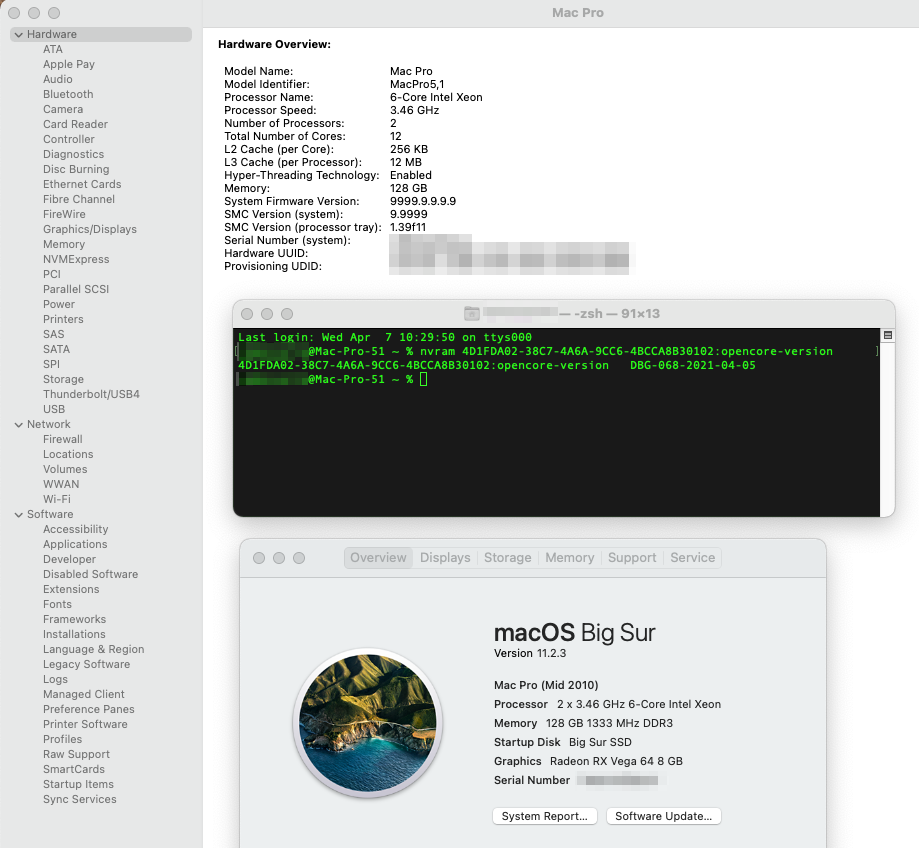The height and width of the screenshot is (848, 919).
Task: Select Language & Region in the sidebar
Action: pyautogui.click(x=93, y=649)
